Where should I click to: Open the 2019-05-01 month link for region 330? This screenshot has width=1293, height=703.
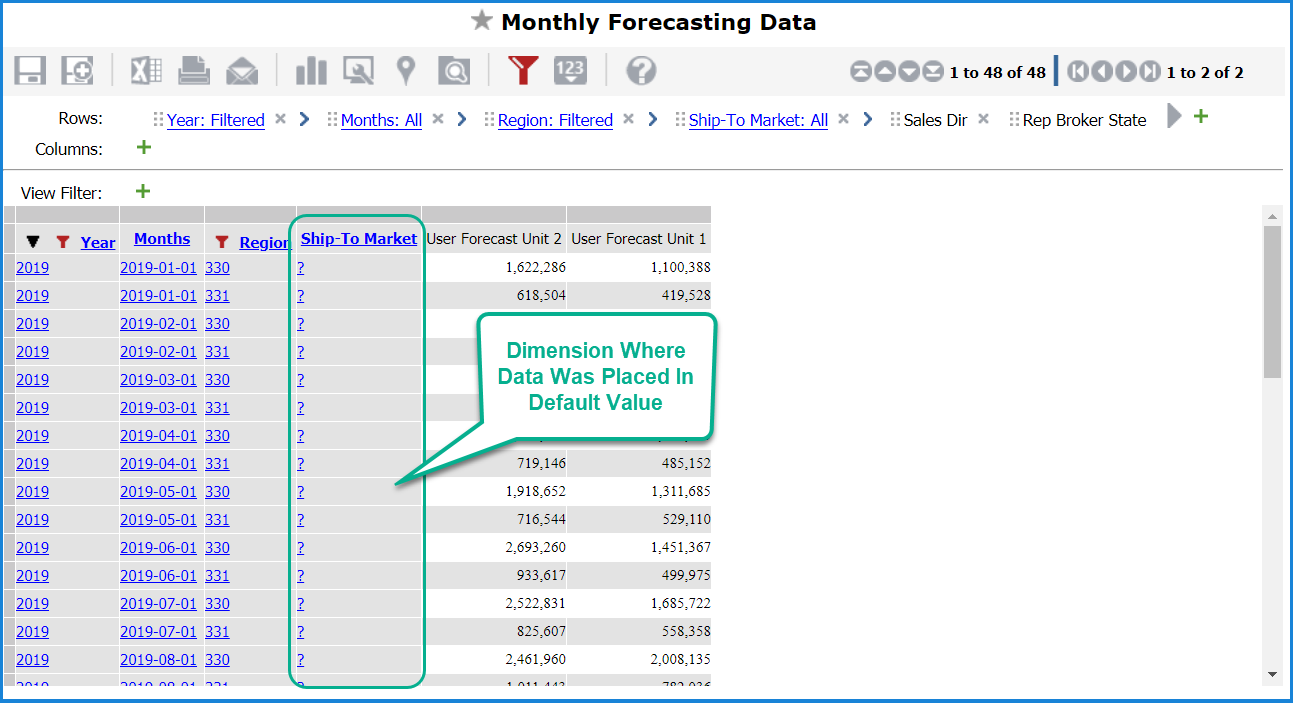tap(159, 492)
